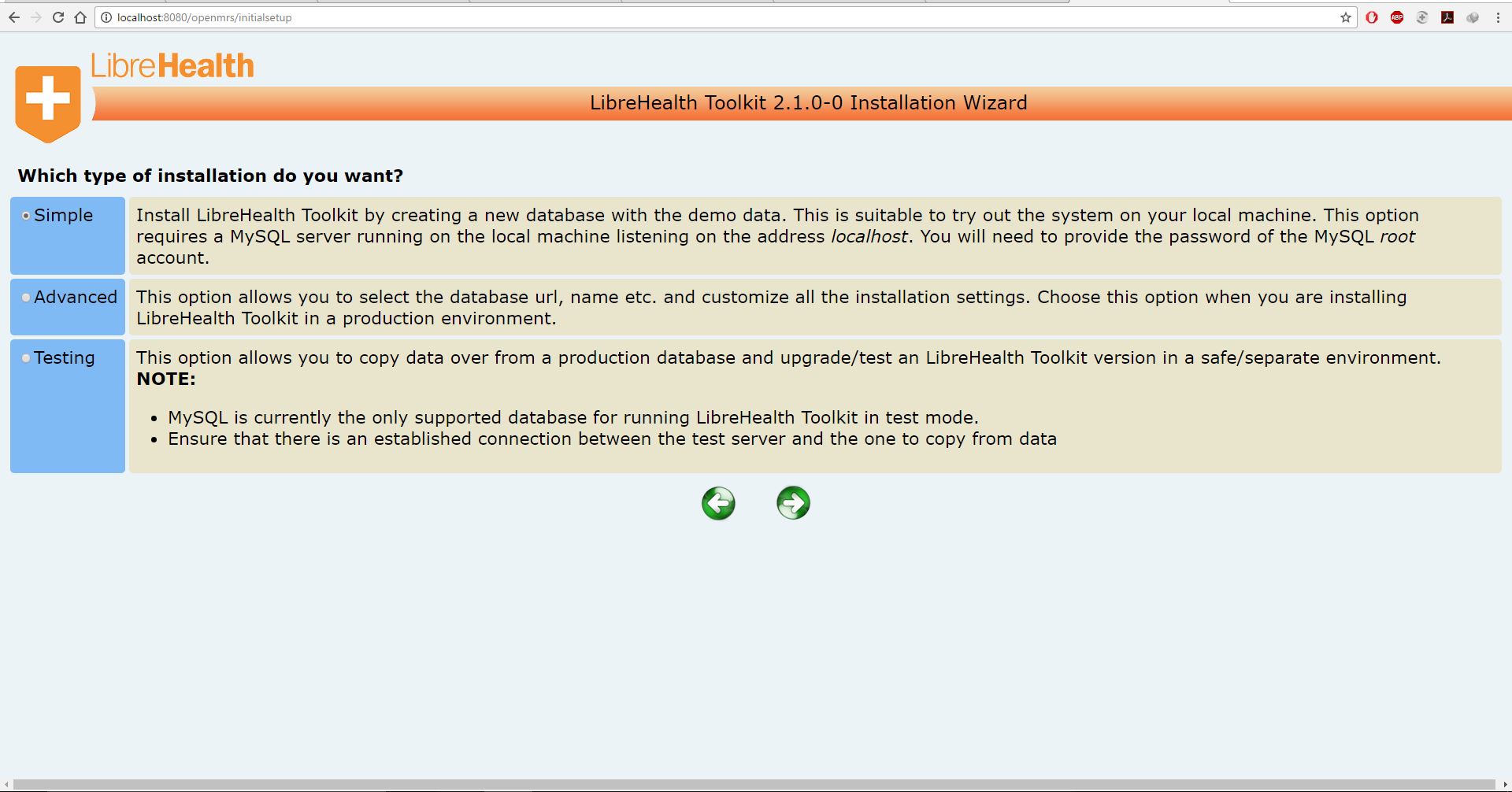
Task: Click the localhost:8080 address bar
Action: (x=724, y=17)
